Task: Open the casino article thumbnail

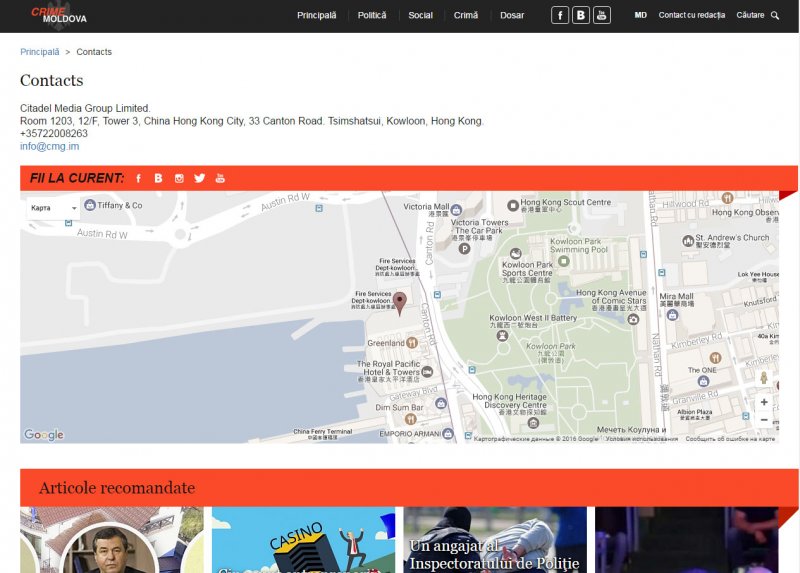Action: 304,540
